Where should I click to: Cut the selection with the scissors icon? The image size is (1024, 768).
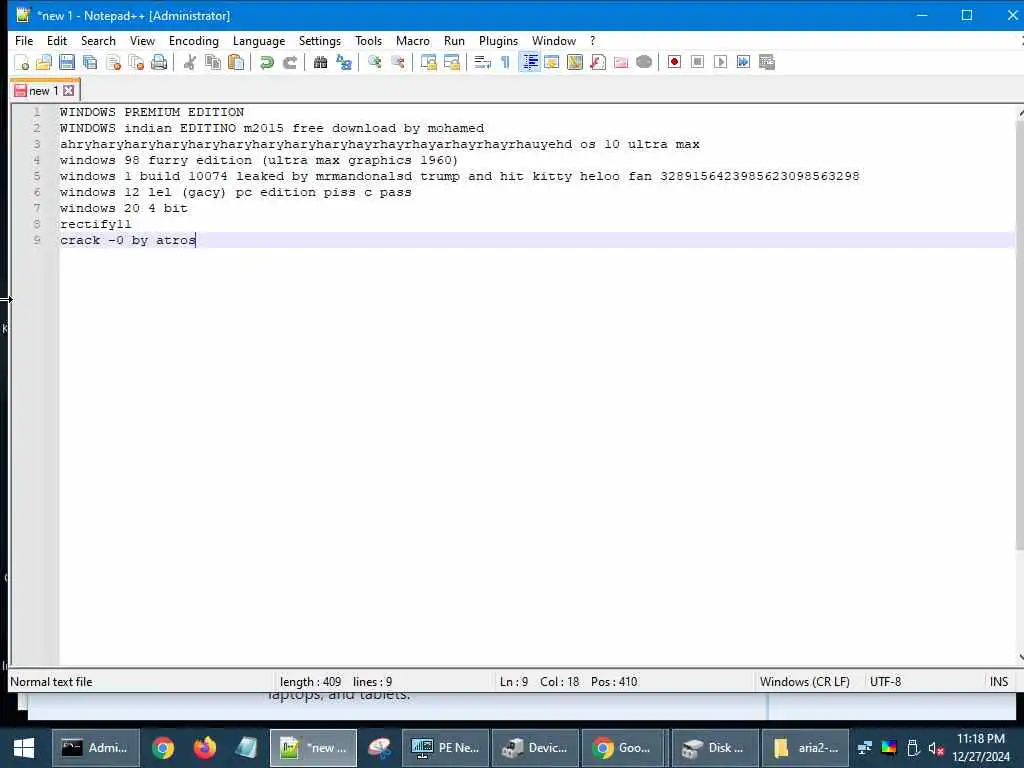point(190,62)
